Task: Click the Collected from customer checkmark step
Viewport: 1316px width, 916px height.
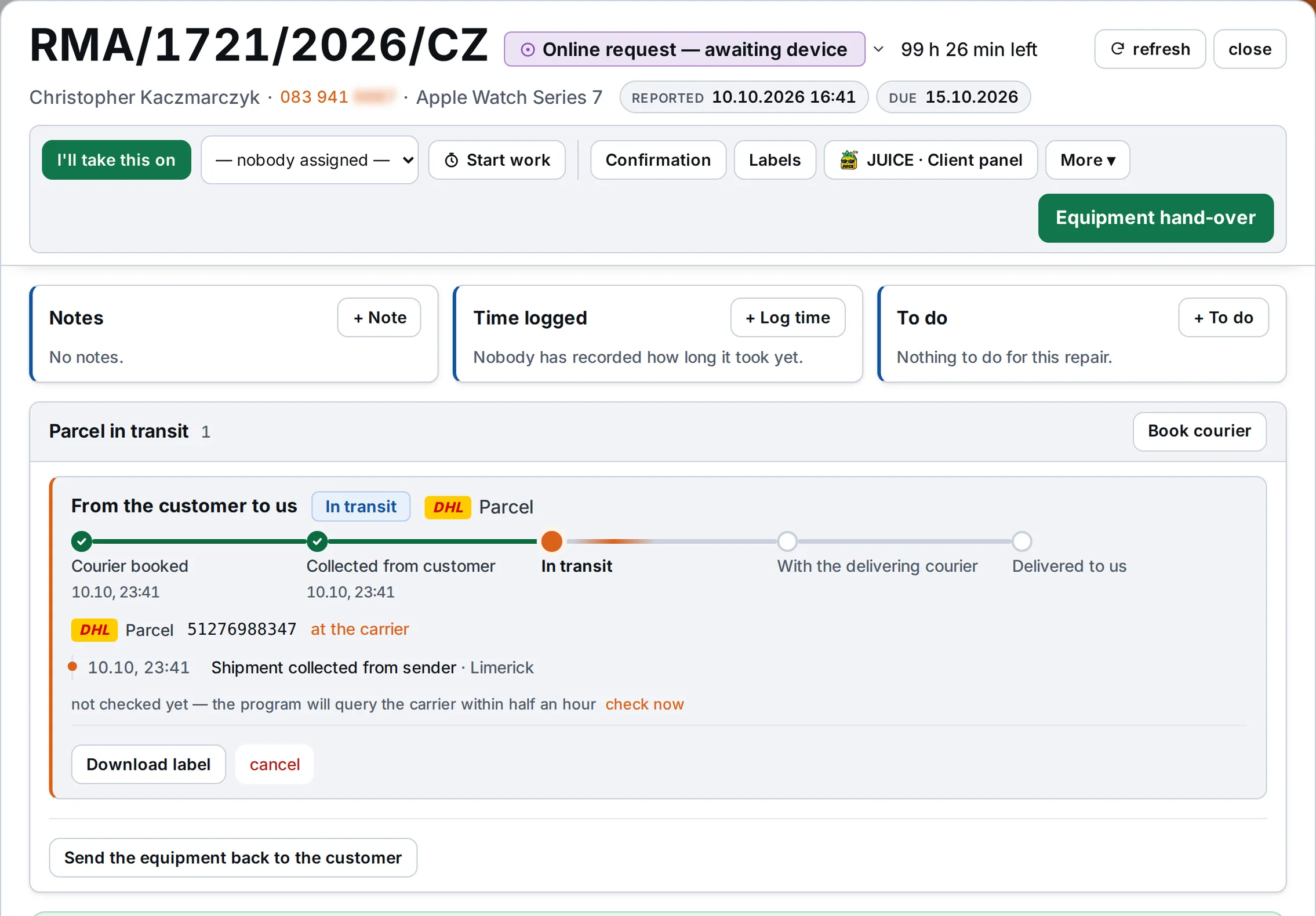Action: point(317,541)
